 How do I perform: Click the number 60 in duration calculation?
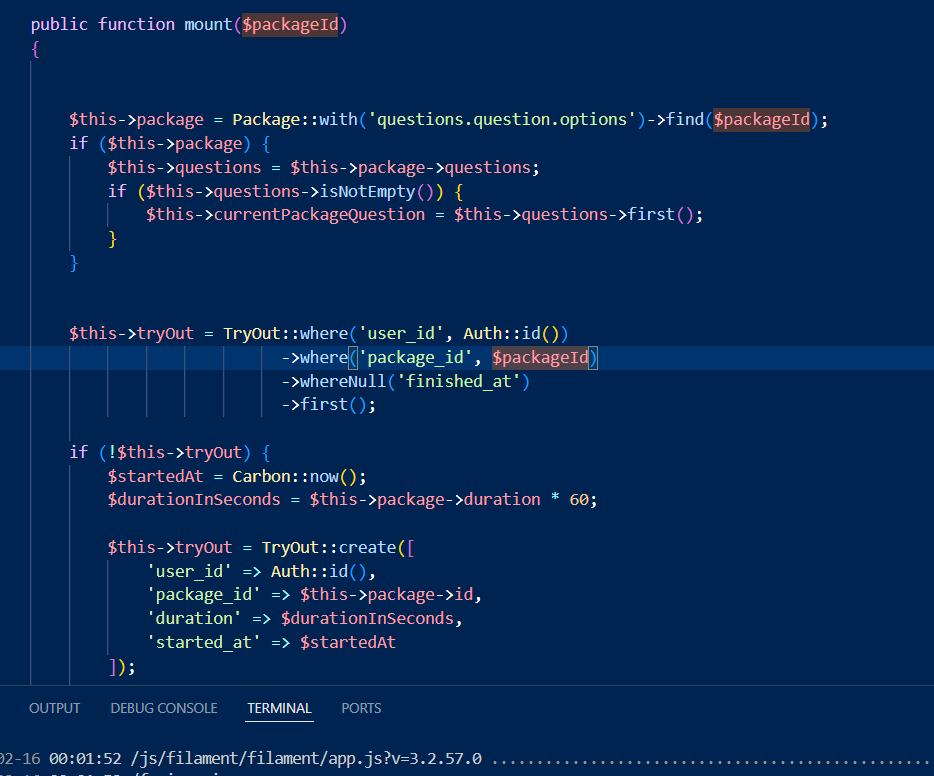pyautogui.click(x=579, y=499)
